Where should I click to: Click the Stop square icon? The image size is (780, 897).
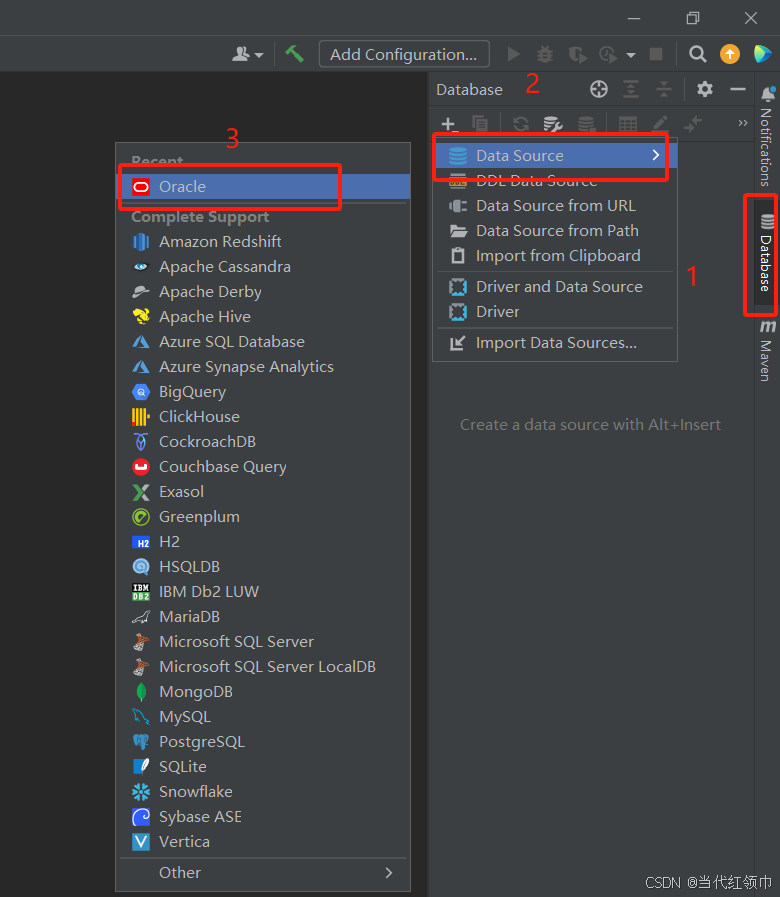(656, 54)
